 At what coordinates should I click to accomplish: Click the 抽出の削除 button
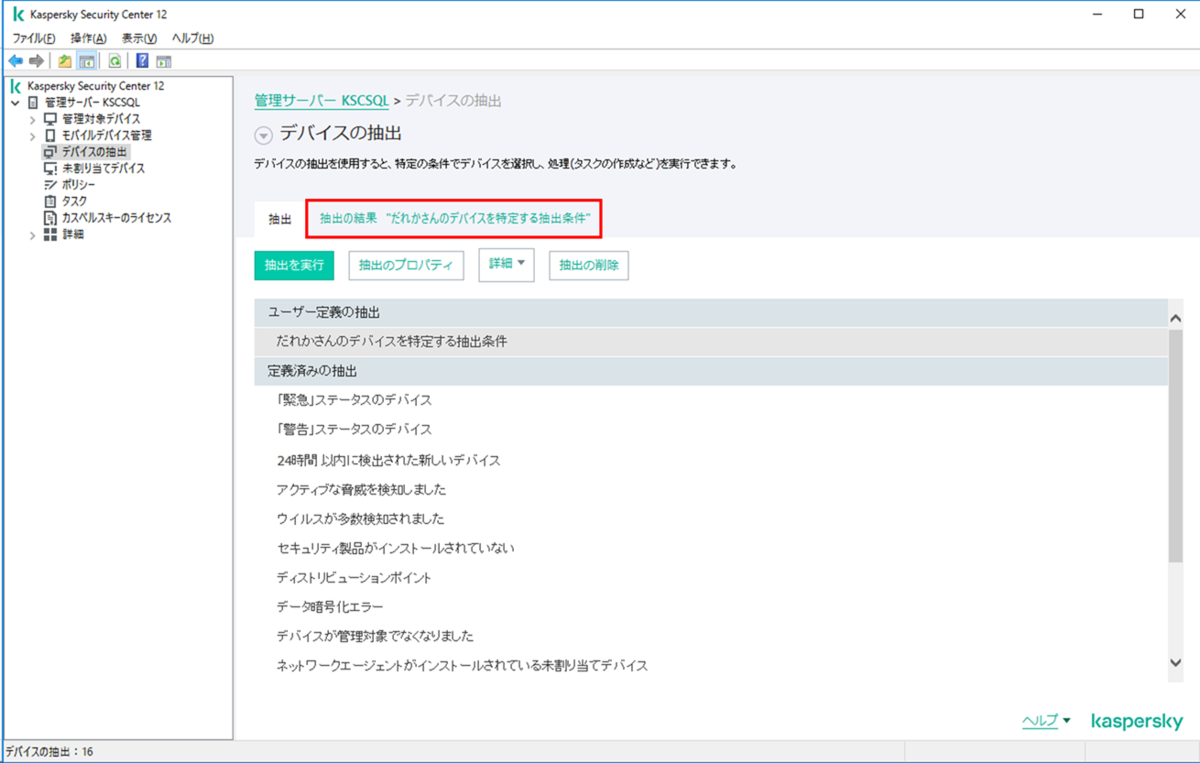pos(589,265)
